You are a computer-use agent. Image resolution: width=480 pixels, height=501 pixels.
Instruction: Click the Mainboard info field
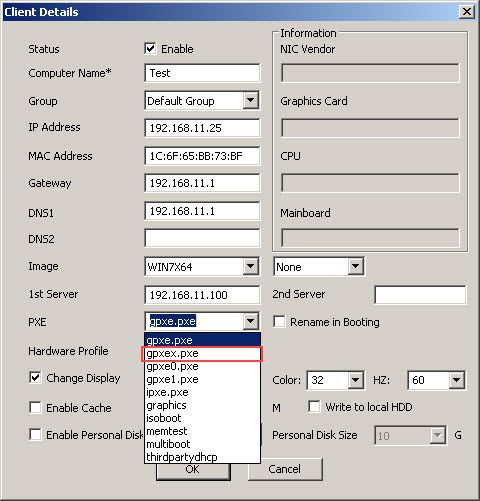pyautogui.click(x=370, y=238)
